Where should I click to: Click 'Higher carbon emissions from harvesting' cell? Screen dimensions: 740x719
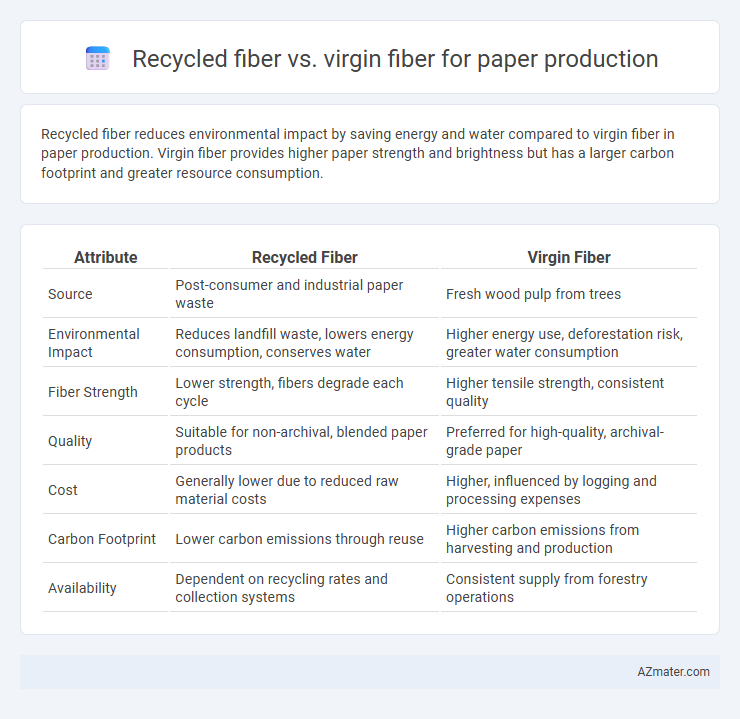[569, 539]
